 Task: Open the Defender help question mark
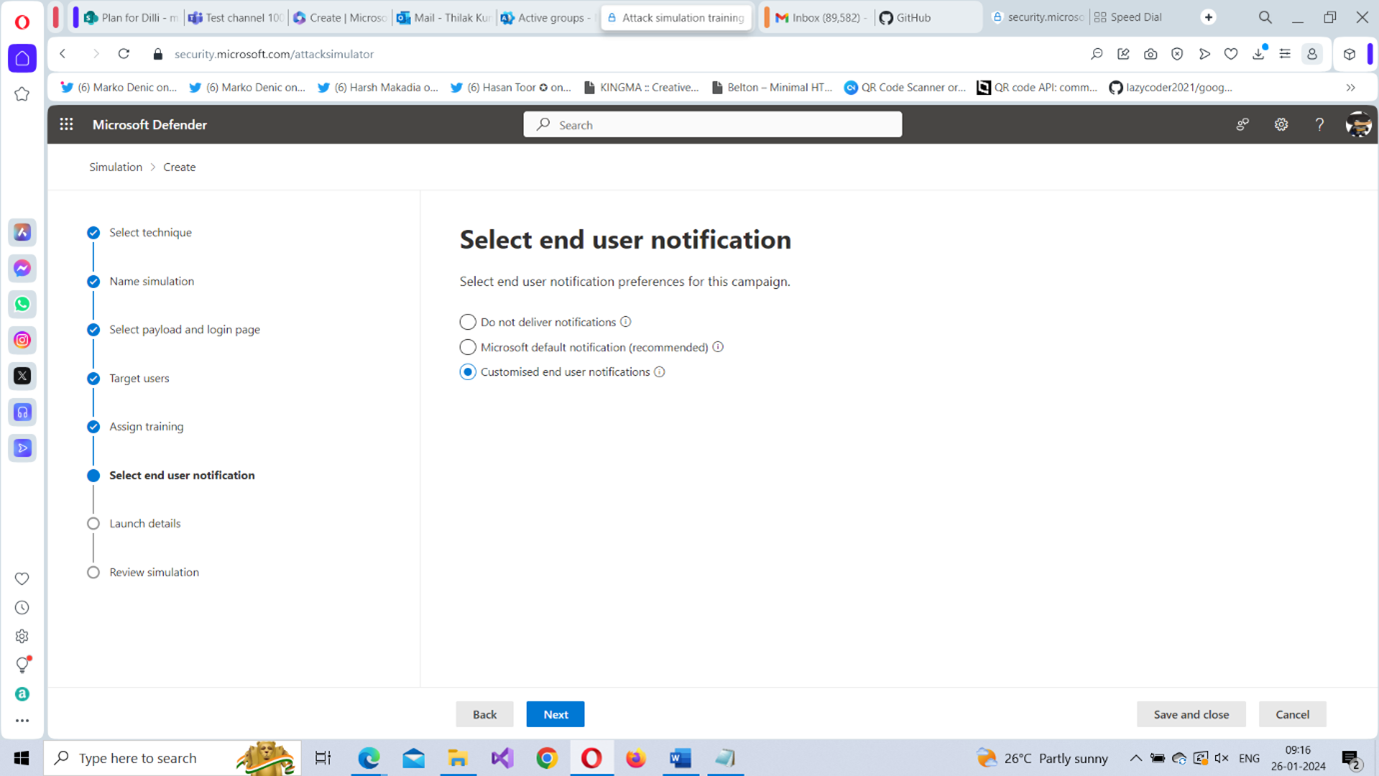click(x=1319, y=125)
